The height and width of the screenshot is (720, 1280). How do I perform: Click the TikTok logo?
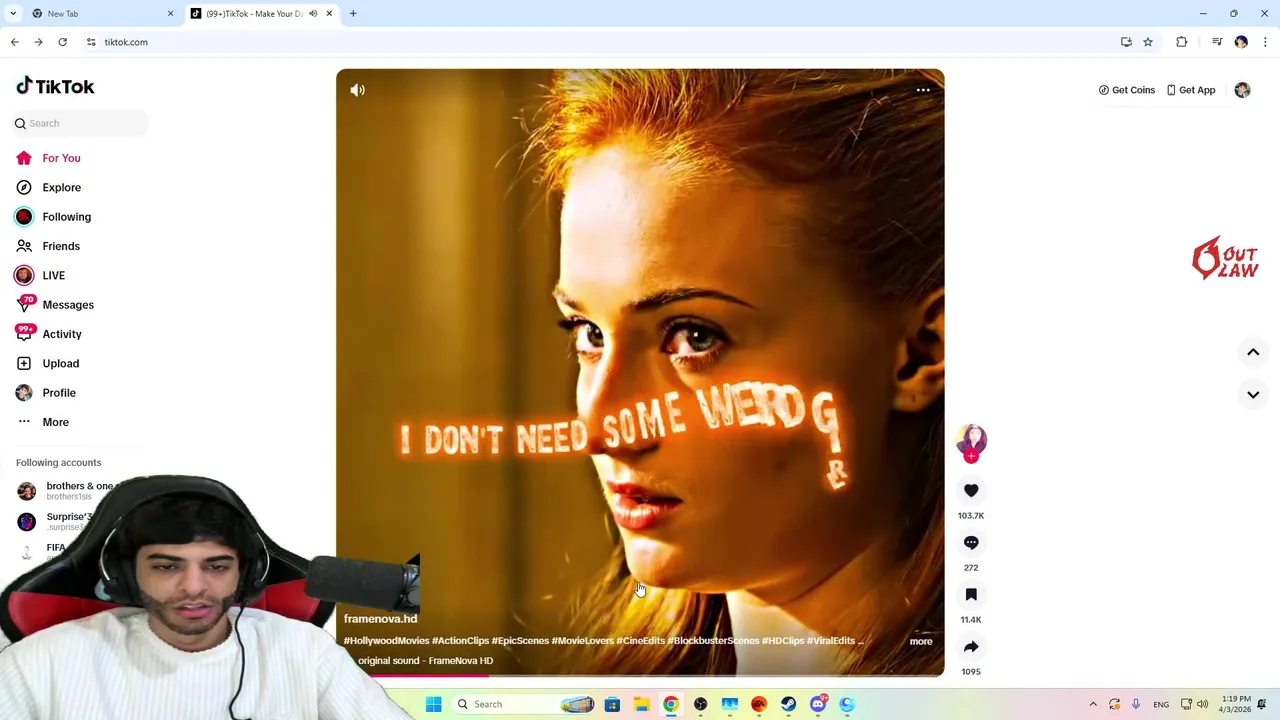pyautogui.click(x=55, y=87)
